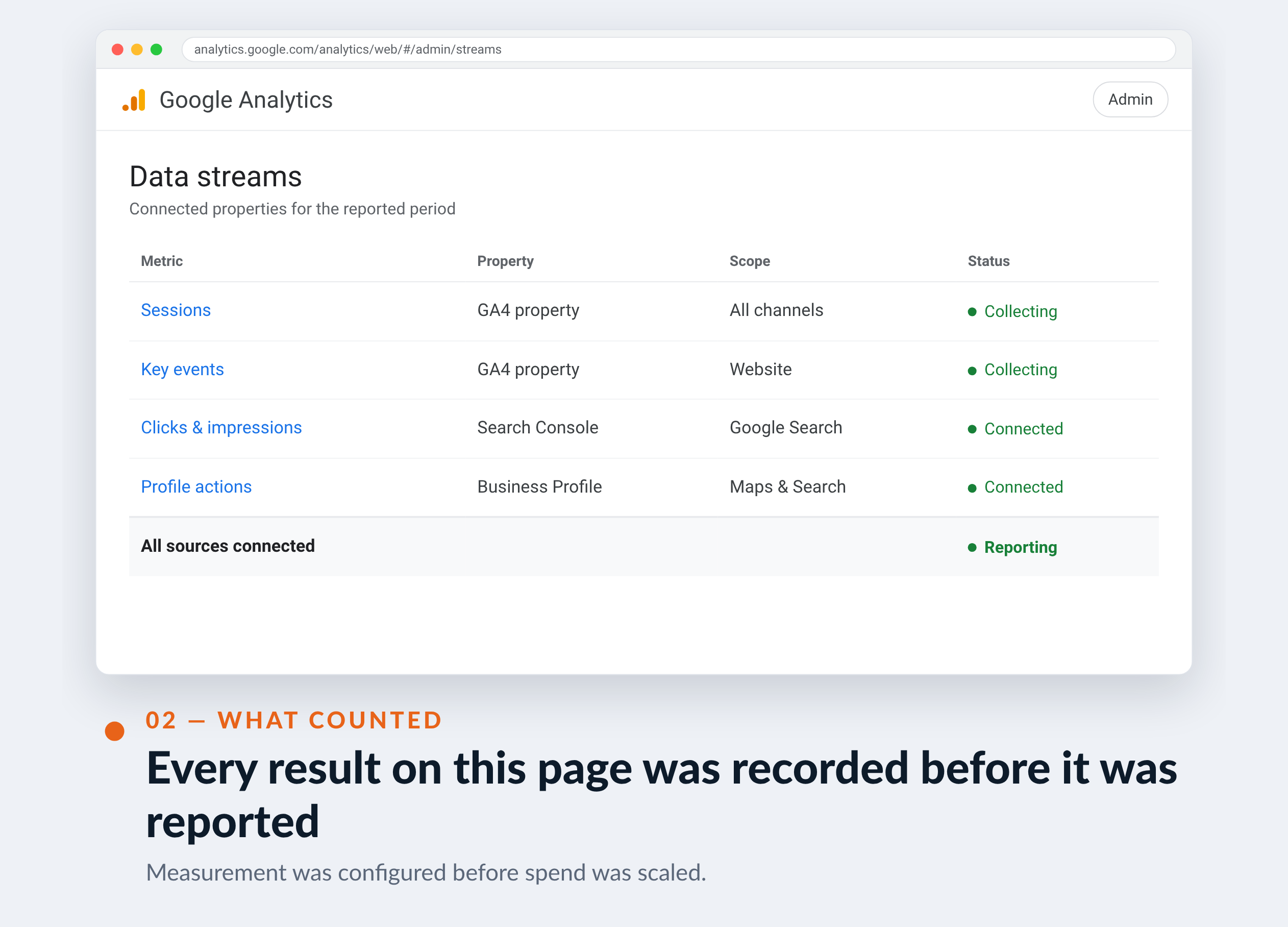Click the Google Analytics bar-chart logo
Viewport: 1288px width, 927px height.
(134, 100)
